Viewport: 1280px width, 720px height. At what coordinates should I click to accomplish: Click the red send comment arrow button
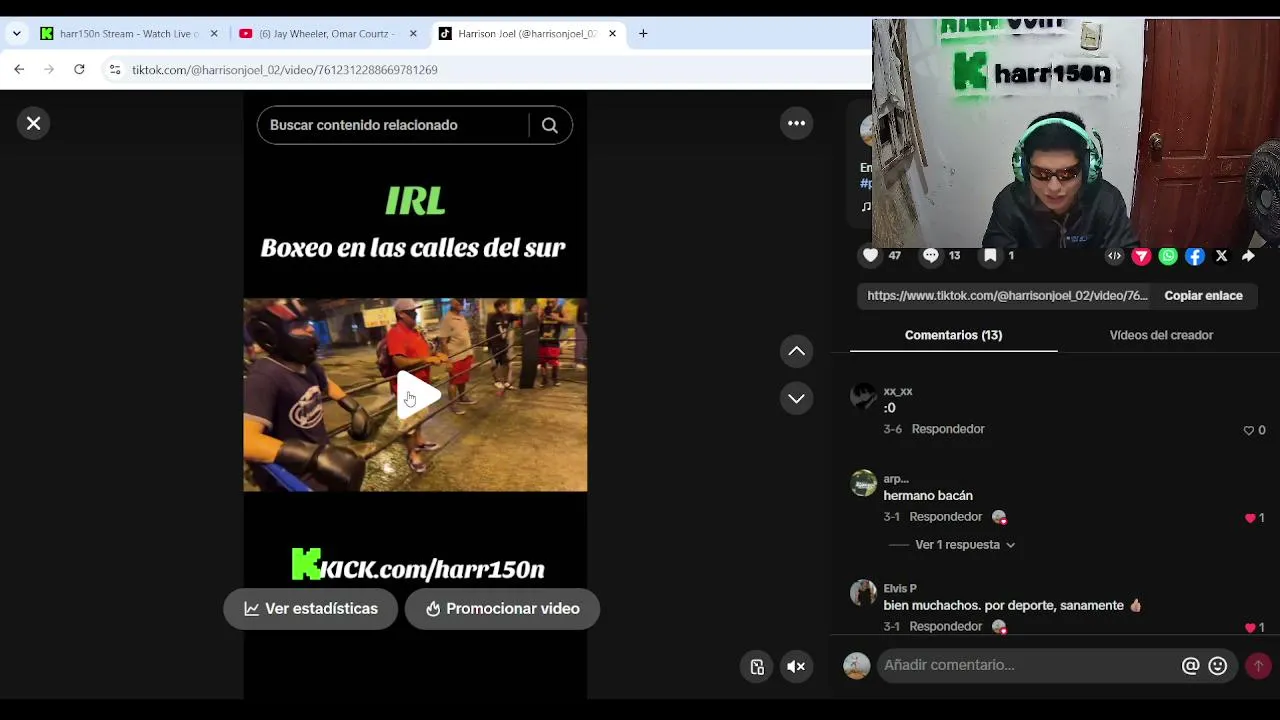pos(1258,666)
